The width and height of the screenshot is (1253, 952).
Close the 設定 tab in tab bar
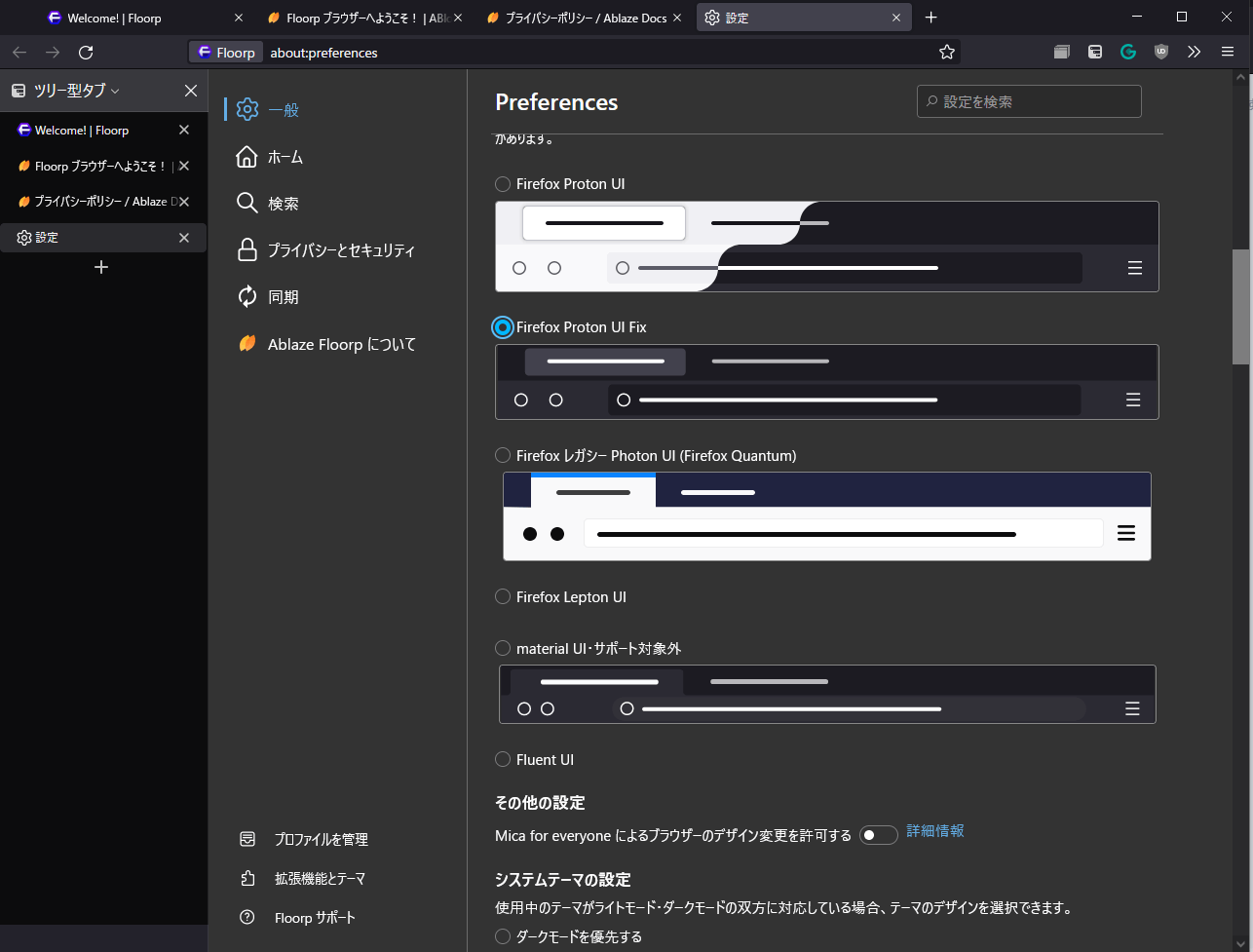click(896, 18)
